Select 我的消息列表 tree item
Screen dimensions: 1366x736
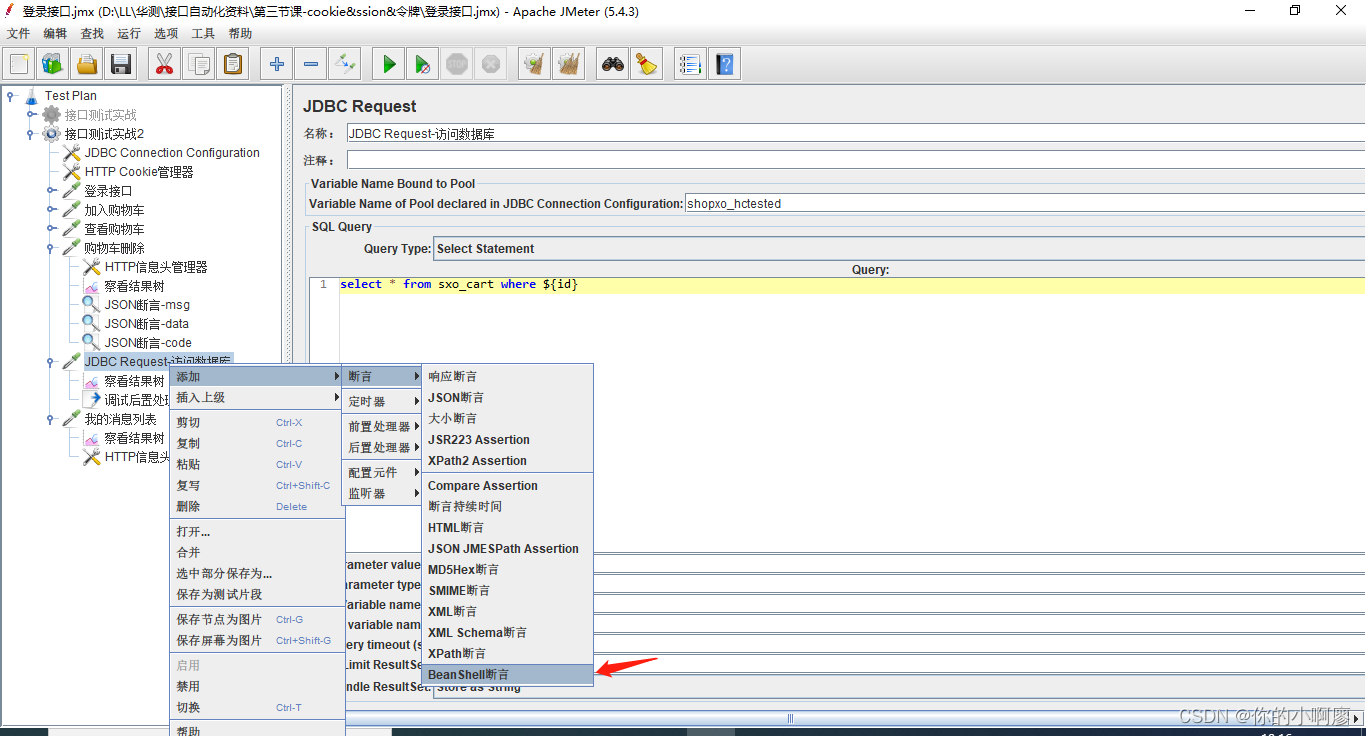pos(120,419)
